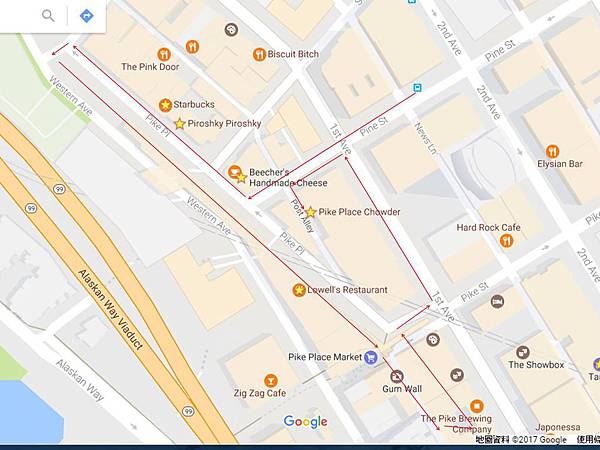Open The Showbox venue marker

[x=522, y=352]
